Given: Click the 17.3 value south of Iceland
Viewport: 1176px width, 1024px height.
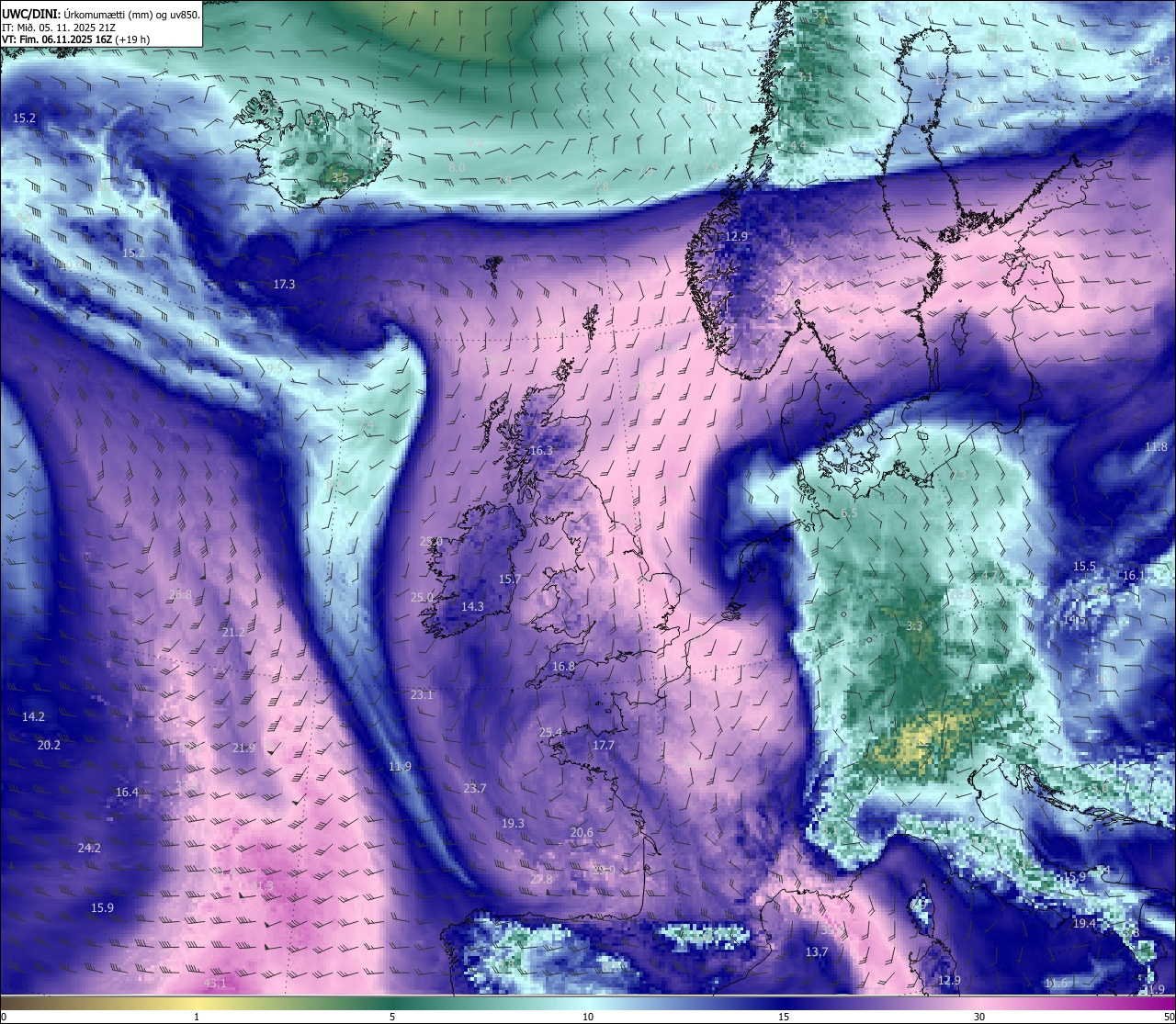Looking at the screenshot, I should (x=284, y=285).
